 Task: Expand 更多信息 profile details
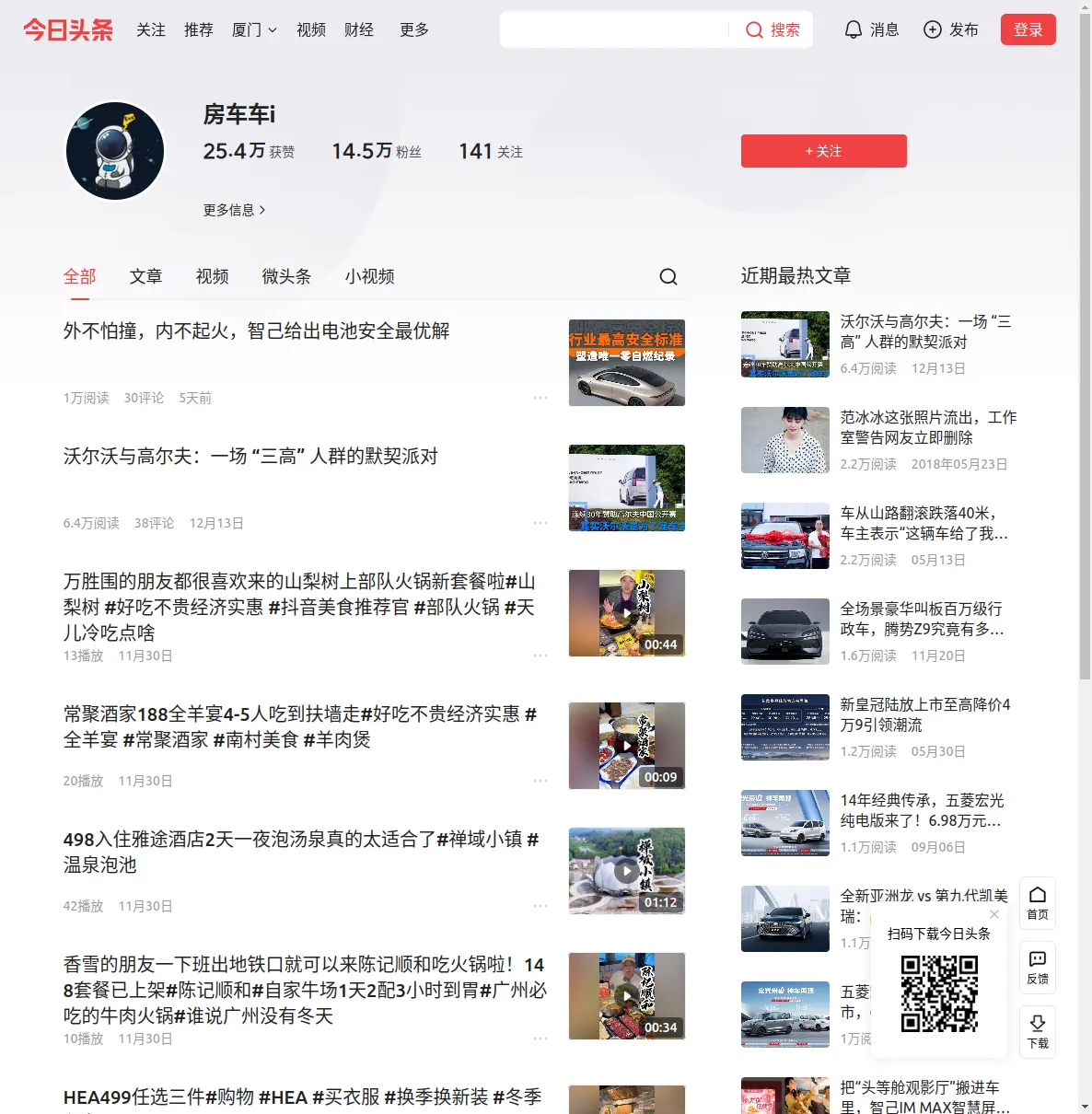(235, 210)
